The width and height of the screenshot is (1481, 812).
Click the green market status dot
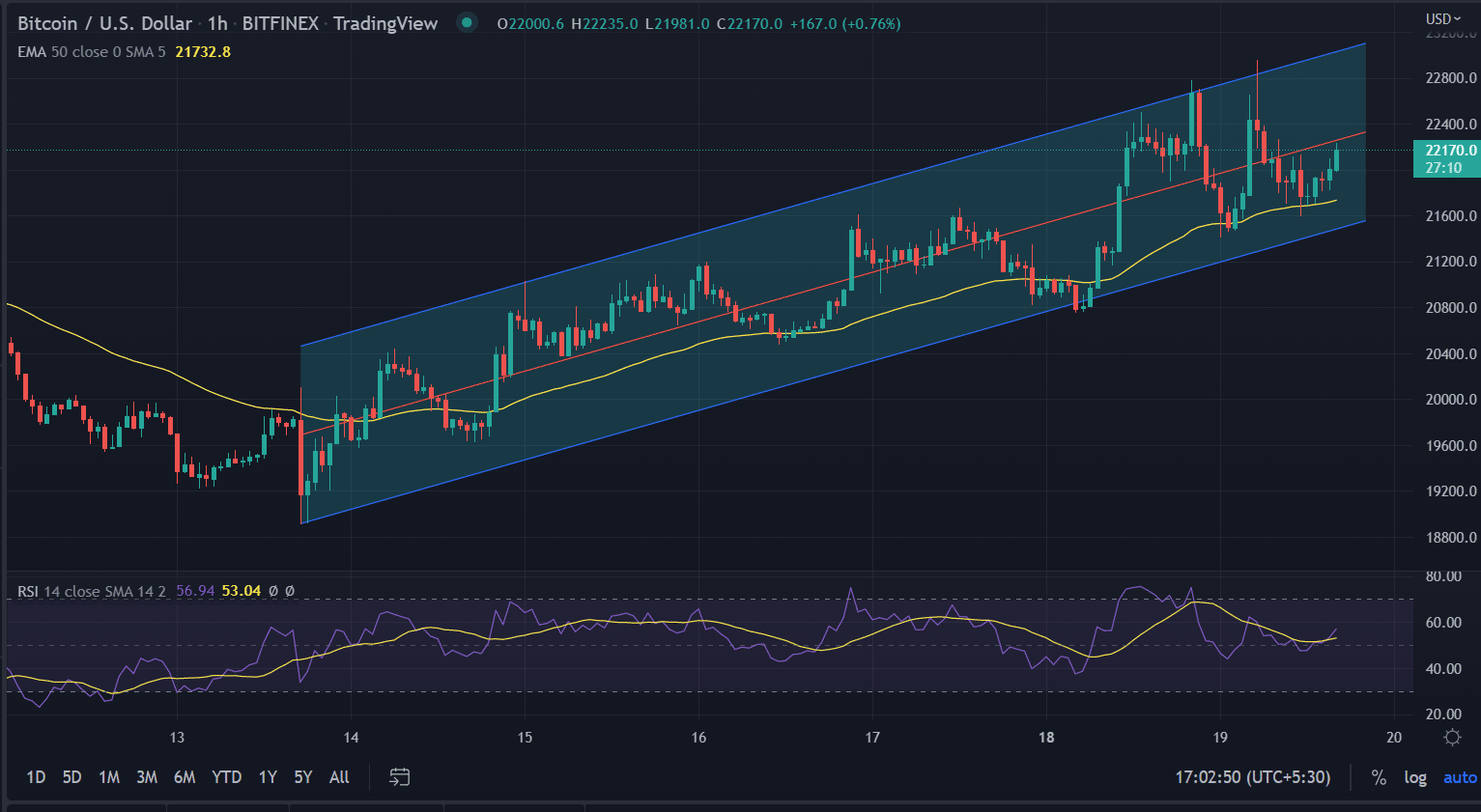coord(467,23)
